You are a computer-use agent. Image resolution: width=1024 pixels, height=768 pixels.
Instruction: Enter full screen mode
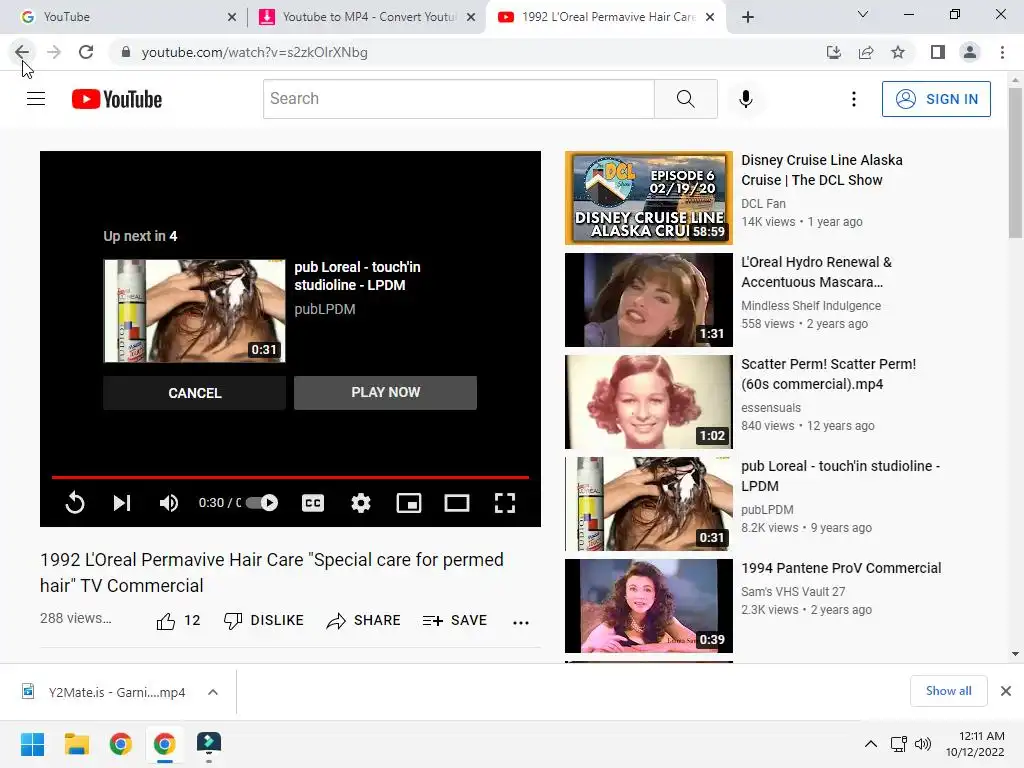pos(505,502)
